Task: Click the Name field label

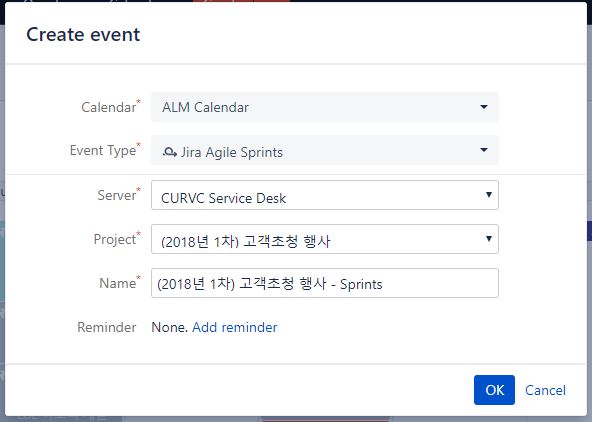Action: click(x=117, y=283)
